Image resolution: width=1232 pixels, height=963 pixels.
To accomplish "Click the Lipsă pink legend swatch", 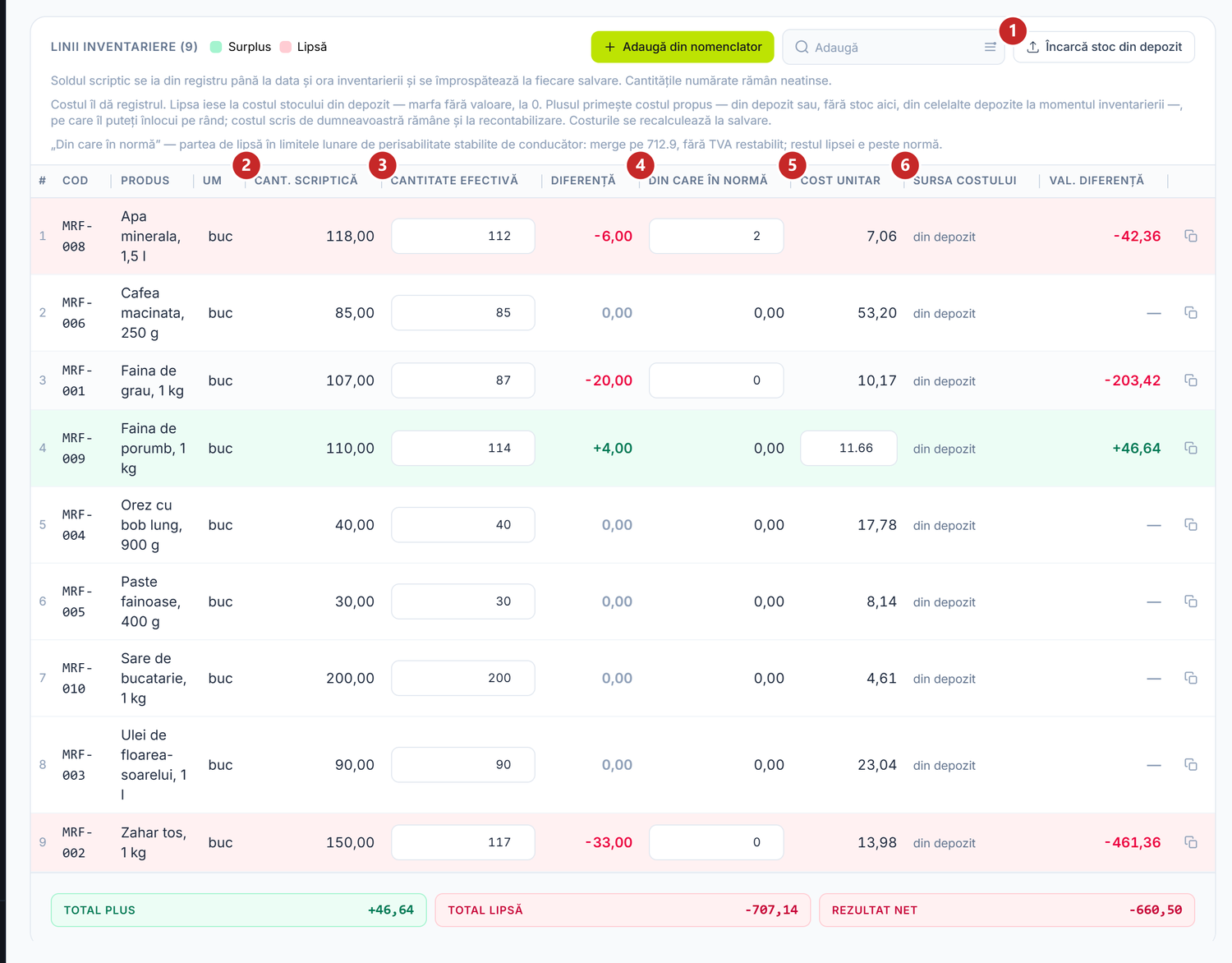I will tap(286, 47).
